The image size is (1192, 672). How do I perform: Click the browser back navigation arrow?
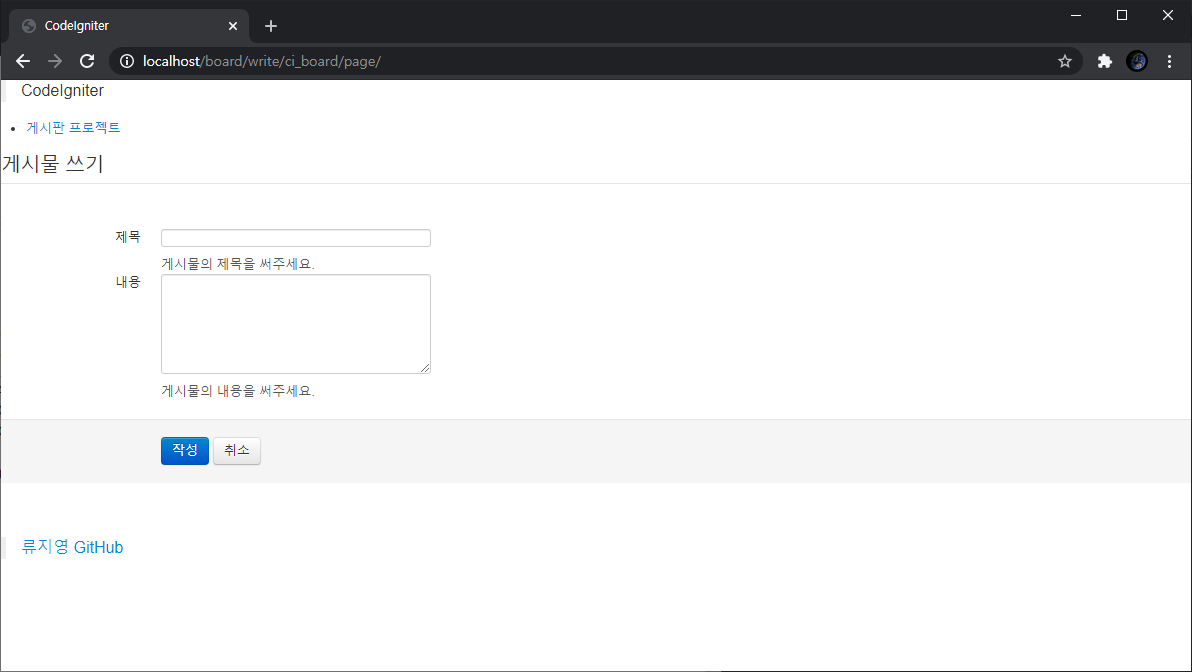pyautogui.click(x=23, y=61)
